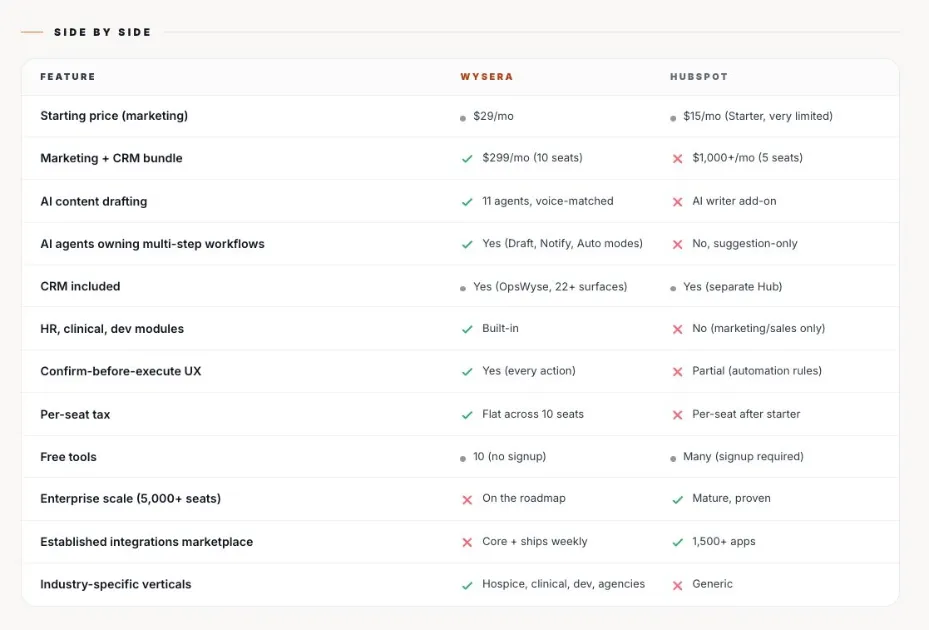Image resolution: width=929 pixels, height=630 pixels.
Task: Click the red X next to Generic
Action: point(677,586)
